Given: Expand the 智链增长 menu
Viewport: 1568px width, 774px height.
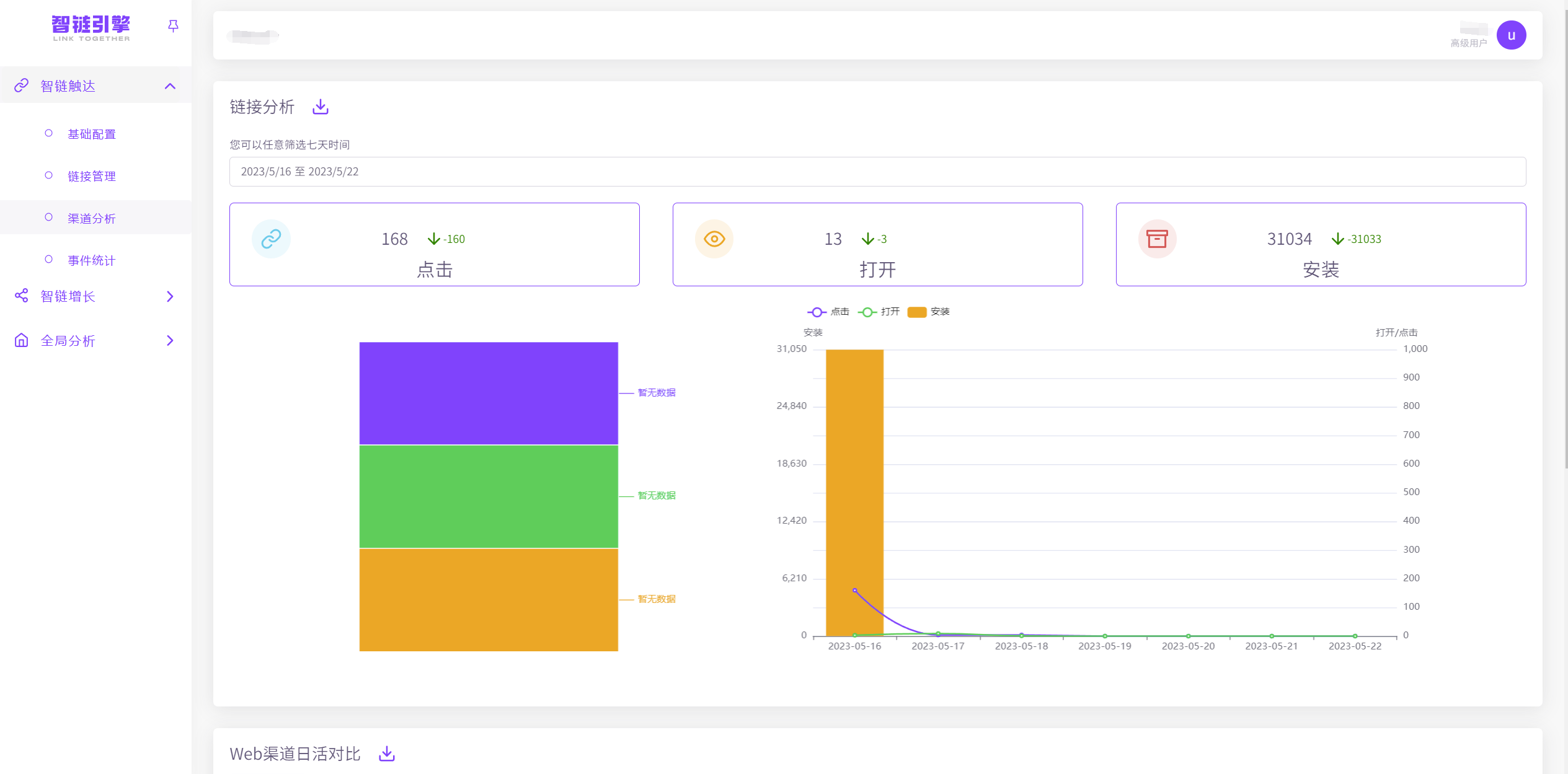Looking at the screenshot, I should coord(95,296).
